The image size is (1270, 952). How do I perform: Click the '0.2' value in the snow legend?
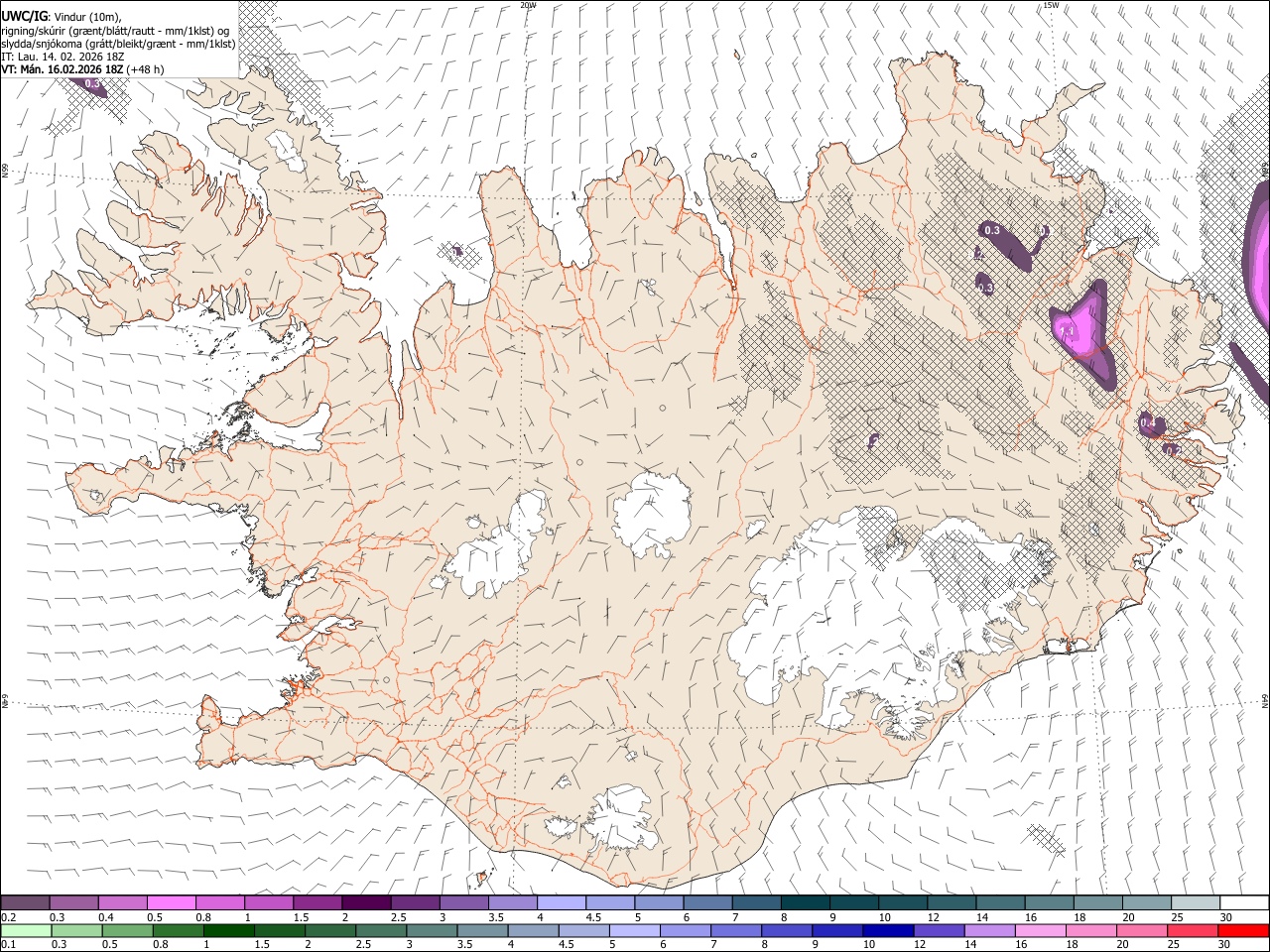coord(8,917)
